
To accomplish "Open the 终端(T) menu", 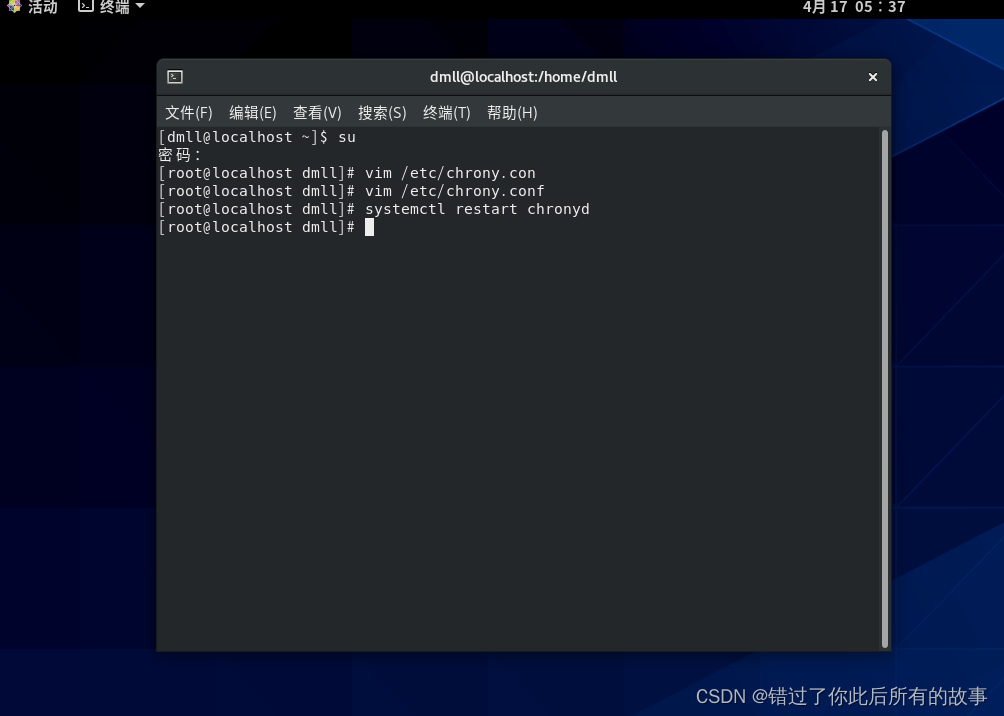I will (x=446, y=112).
